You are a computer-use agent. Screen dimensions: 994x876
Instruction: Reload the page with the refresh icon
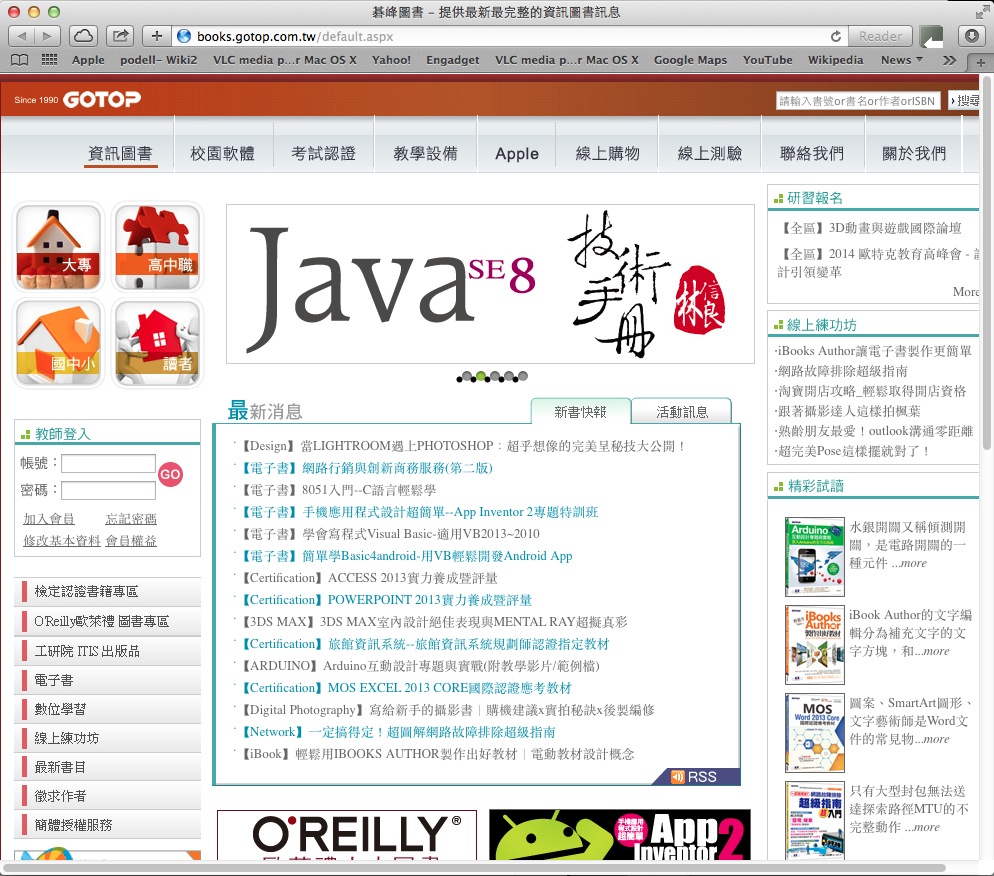tap(836, 36)
